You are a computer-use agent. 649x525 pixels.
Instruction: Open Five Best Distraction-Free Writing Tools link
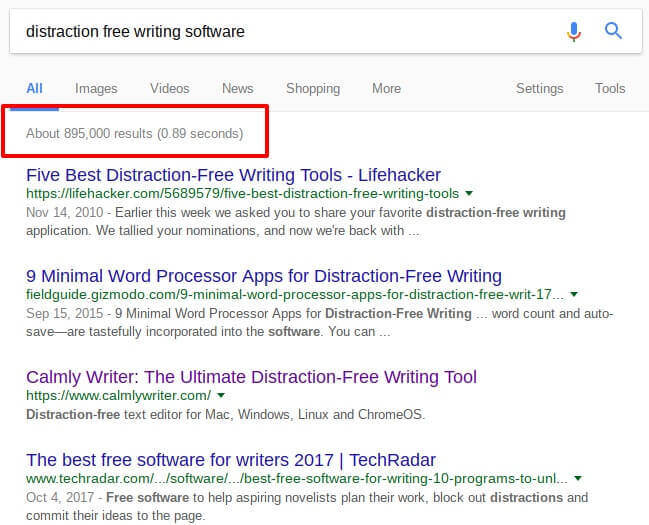click(233, 175)
